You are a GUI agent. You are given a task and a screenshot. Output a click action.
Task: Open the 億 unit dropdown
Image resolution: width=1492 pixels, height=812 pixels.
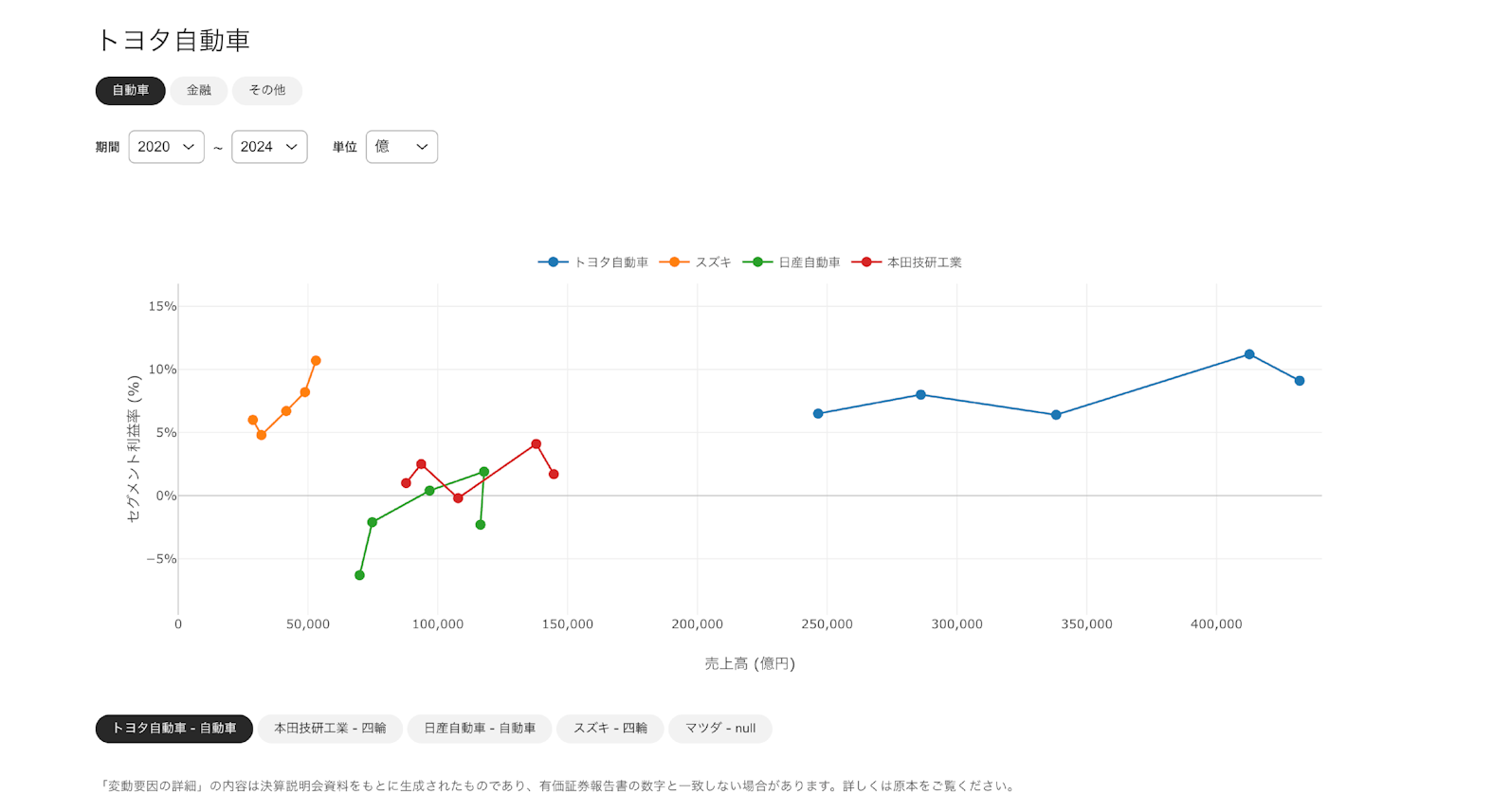click(402, 147)
